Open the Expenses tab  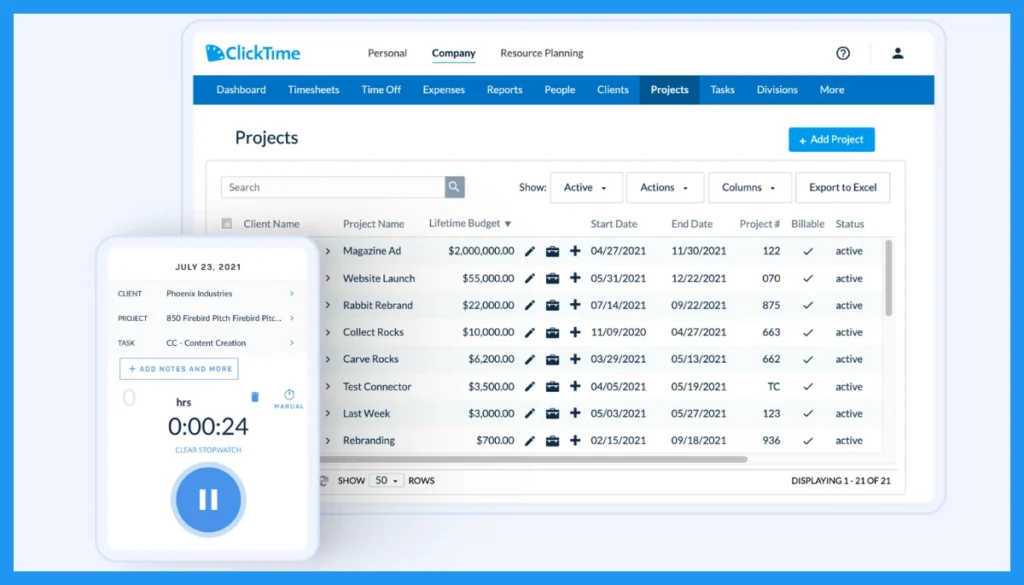pyautogui.click(x=443, y=90)
